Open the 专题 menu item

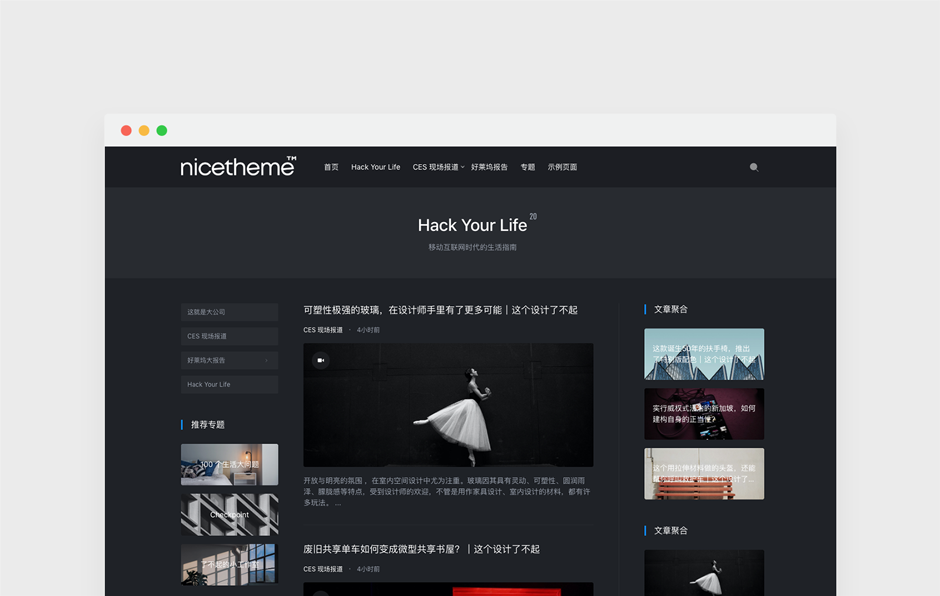coord(528,167)
